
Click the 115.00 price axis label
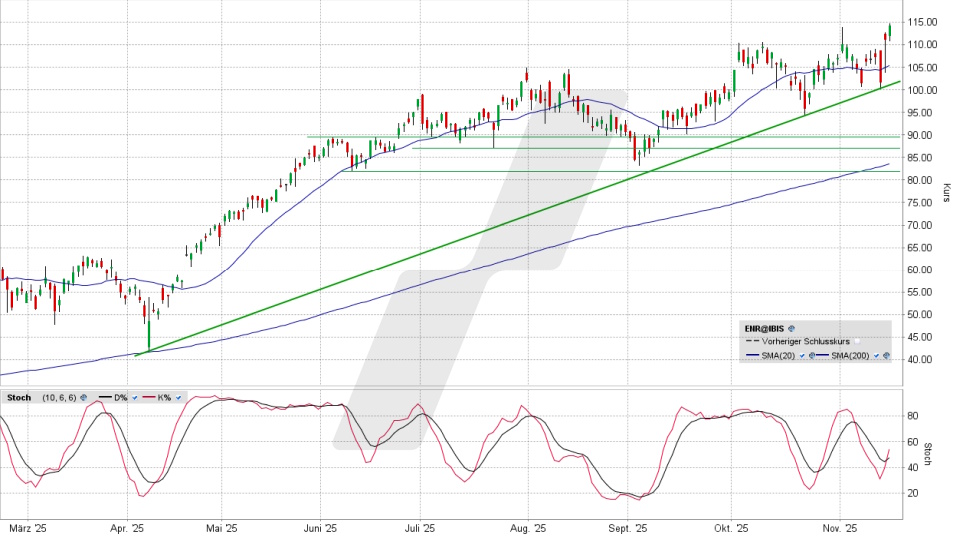click(x=921, y=22)
